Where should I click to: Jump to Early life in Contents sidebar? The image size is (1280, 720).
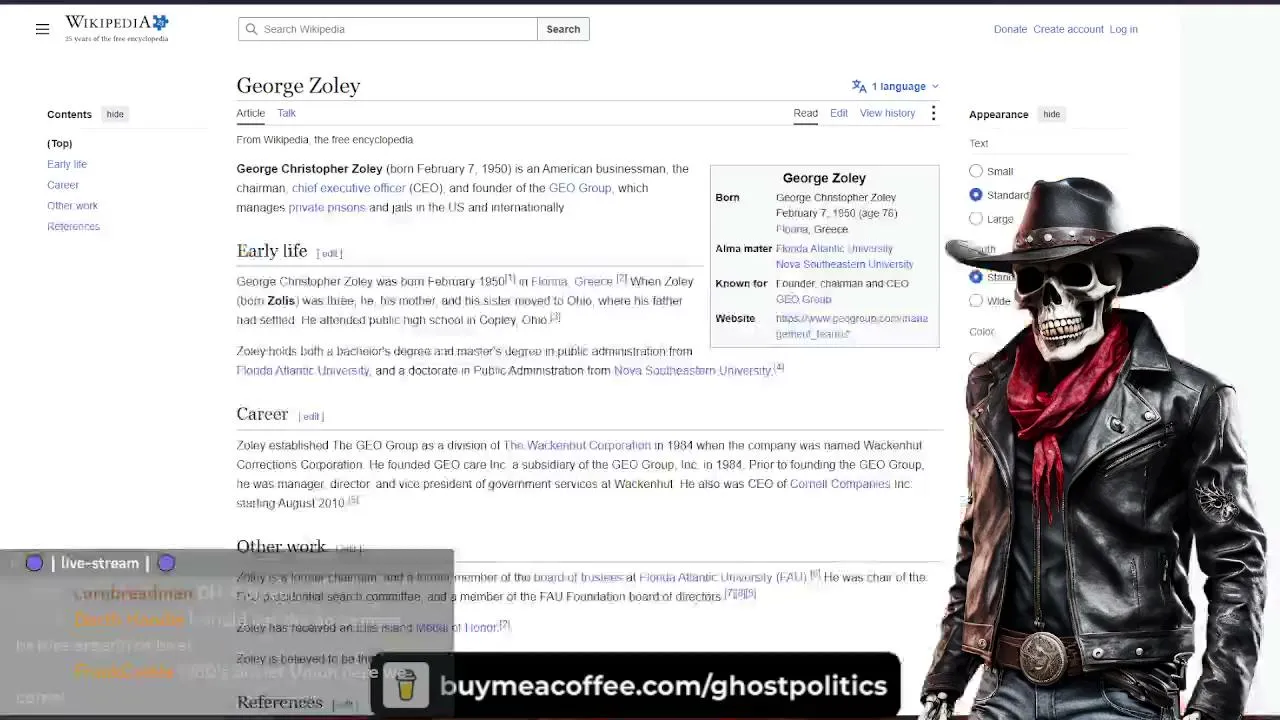[67, 164]
